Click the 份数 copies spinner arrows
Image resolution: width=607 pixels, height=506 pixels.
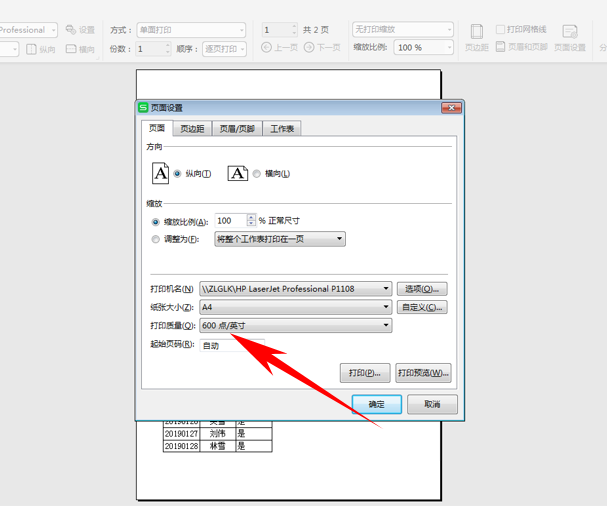point(168,49)
